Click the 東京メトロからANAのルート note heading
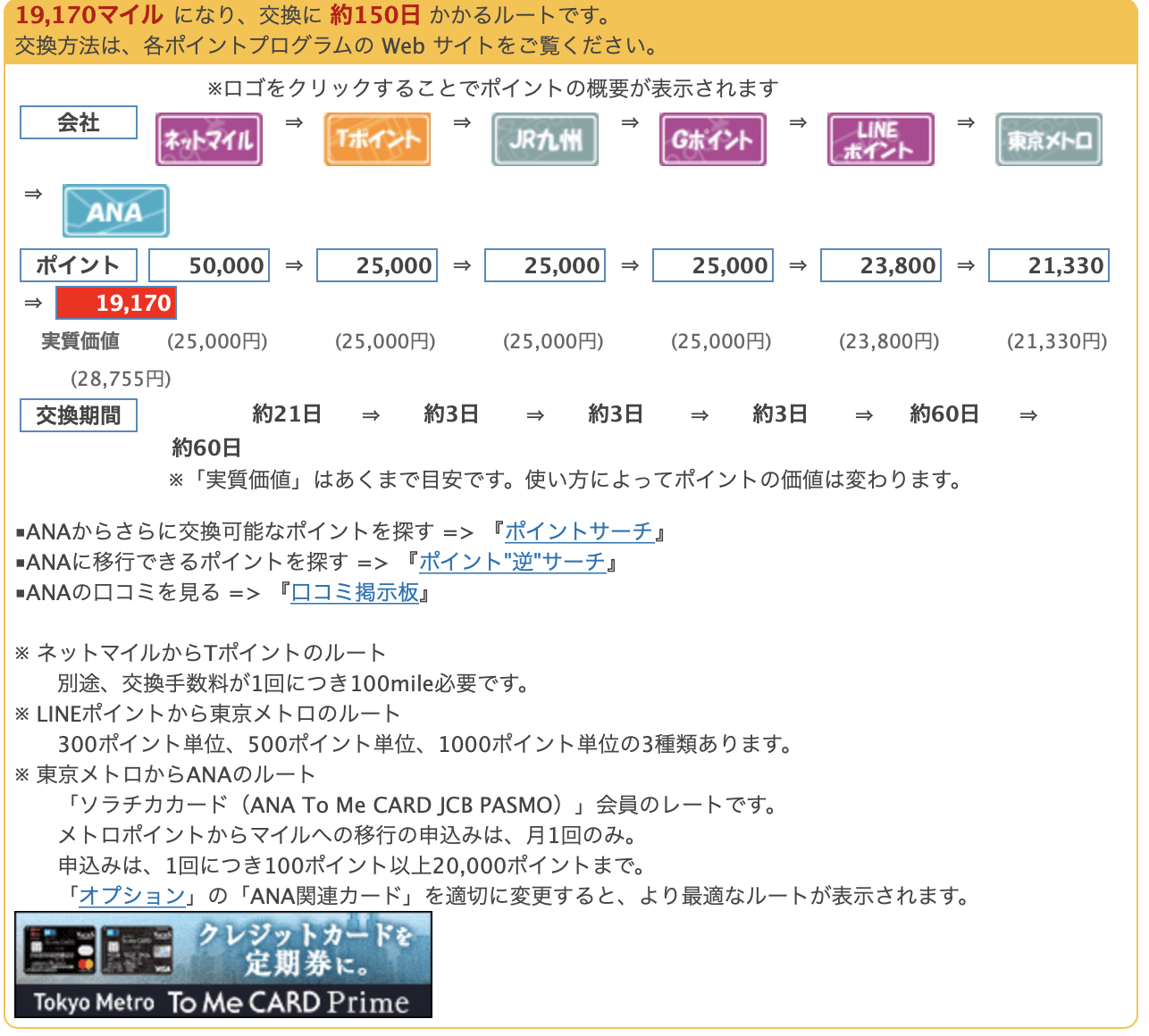The width and height of the screenshot is (1149, 1036). pos(176,774)
